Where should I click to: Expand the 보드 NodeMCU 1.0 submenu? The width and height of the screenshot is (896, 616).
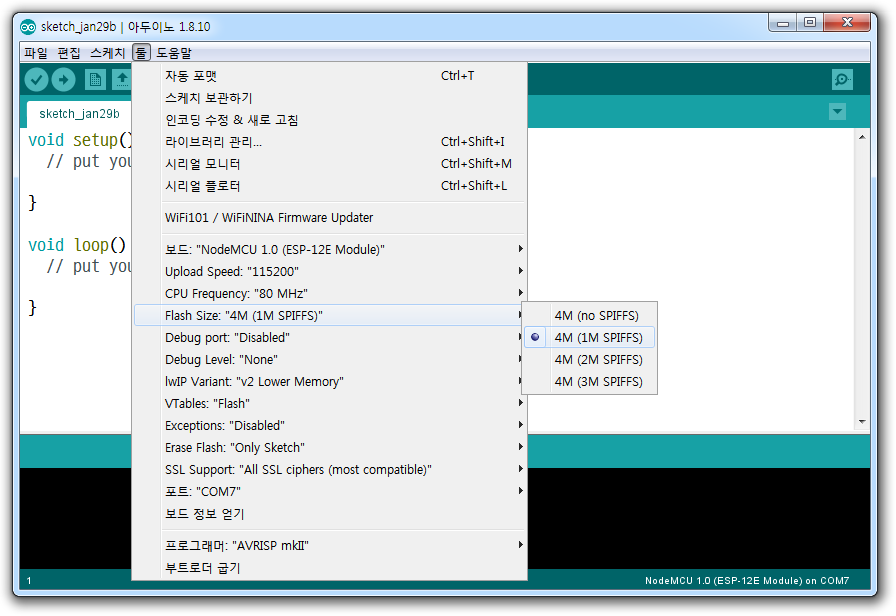coord(330,249)
